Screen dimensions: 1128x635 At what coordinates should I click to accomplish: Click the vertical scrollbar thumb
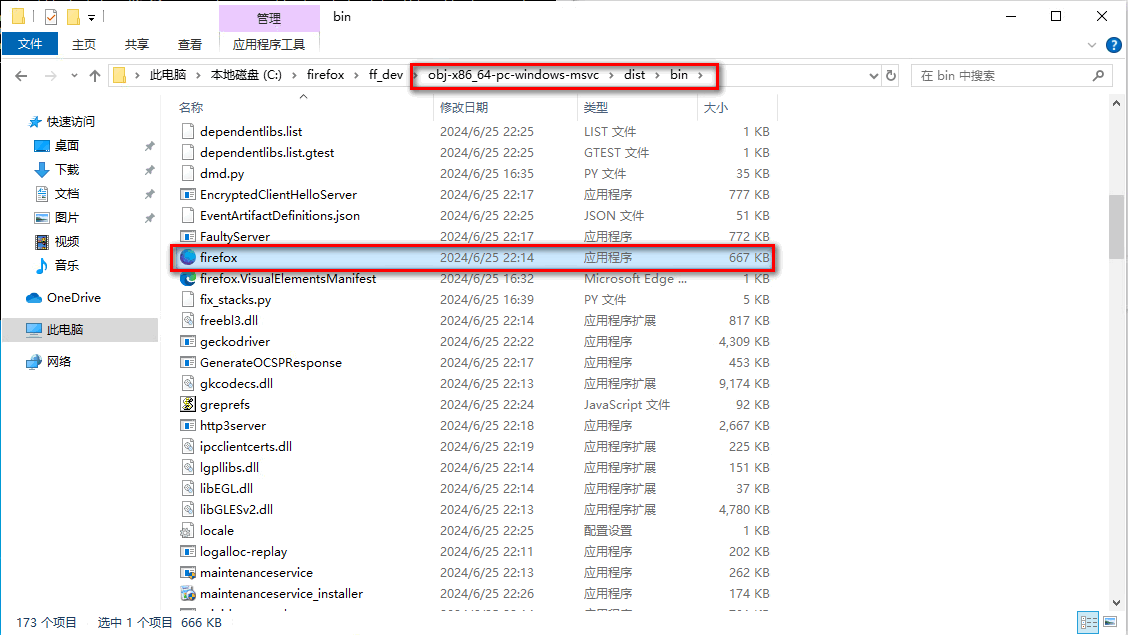(1116, 227)
